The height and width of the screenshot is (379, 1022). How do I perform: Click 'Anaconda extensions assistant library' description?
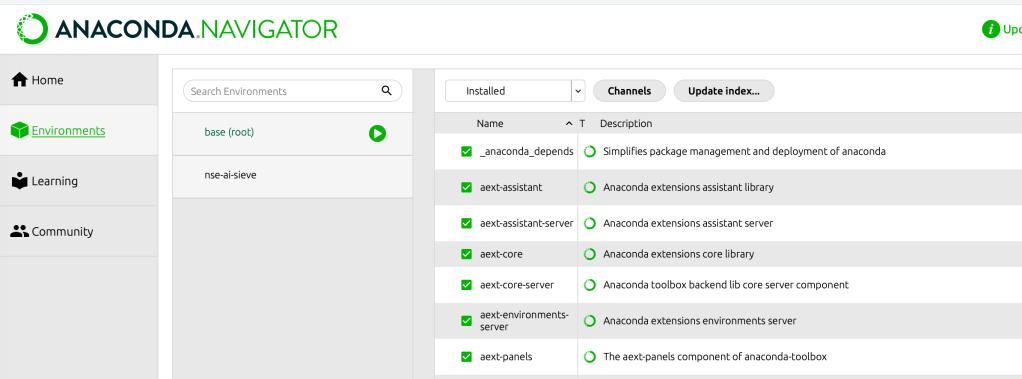(688, 187)
